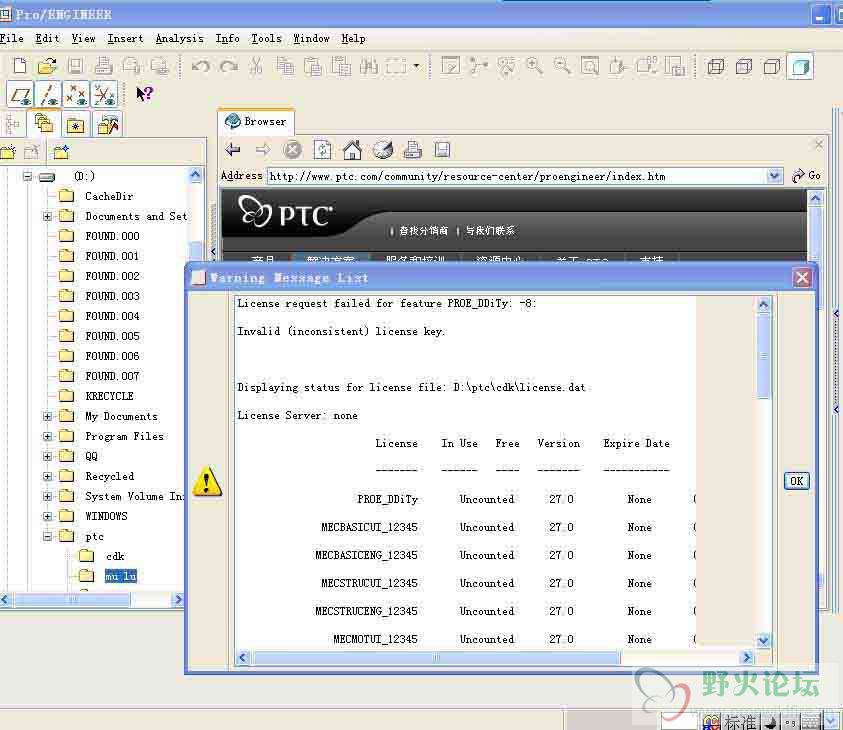Screen dimensions: 843x730
Task: Switch to Shading display style
Action: coord(801,66)
